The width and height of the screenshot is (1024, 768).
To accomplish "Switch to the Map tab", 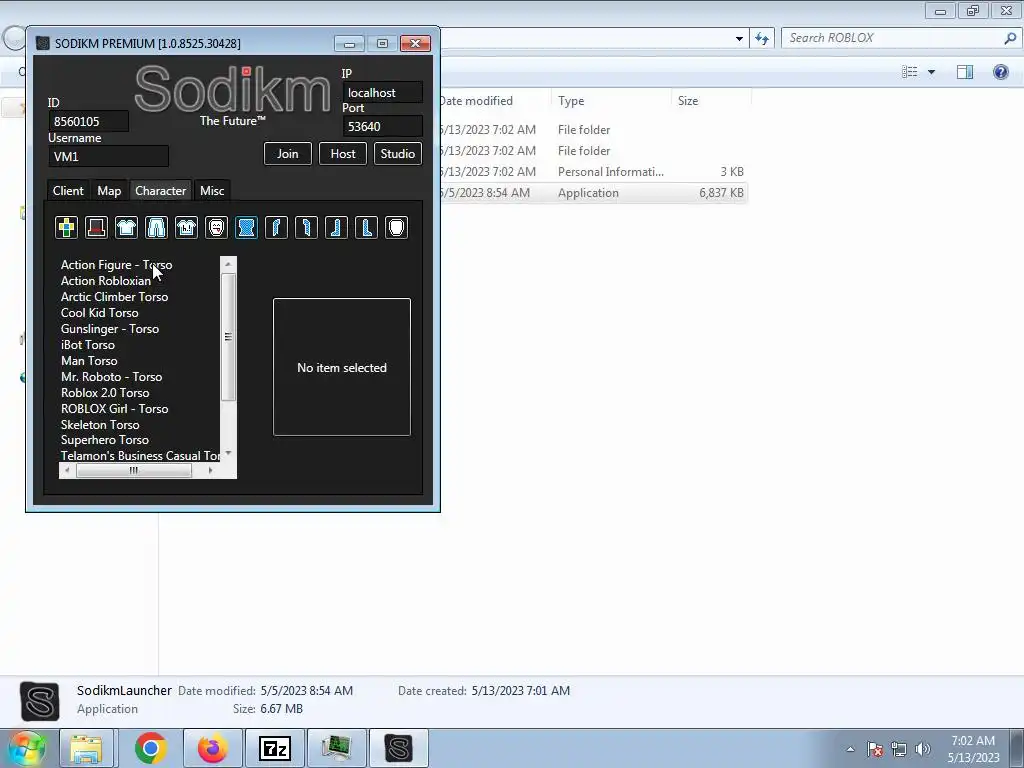I will pyautogui.click(x=109, y=191).
